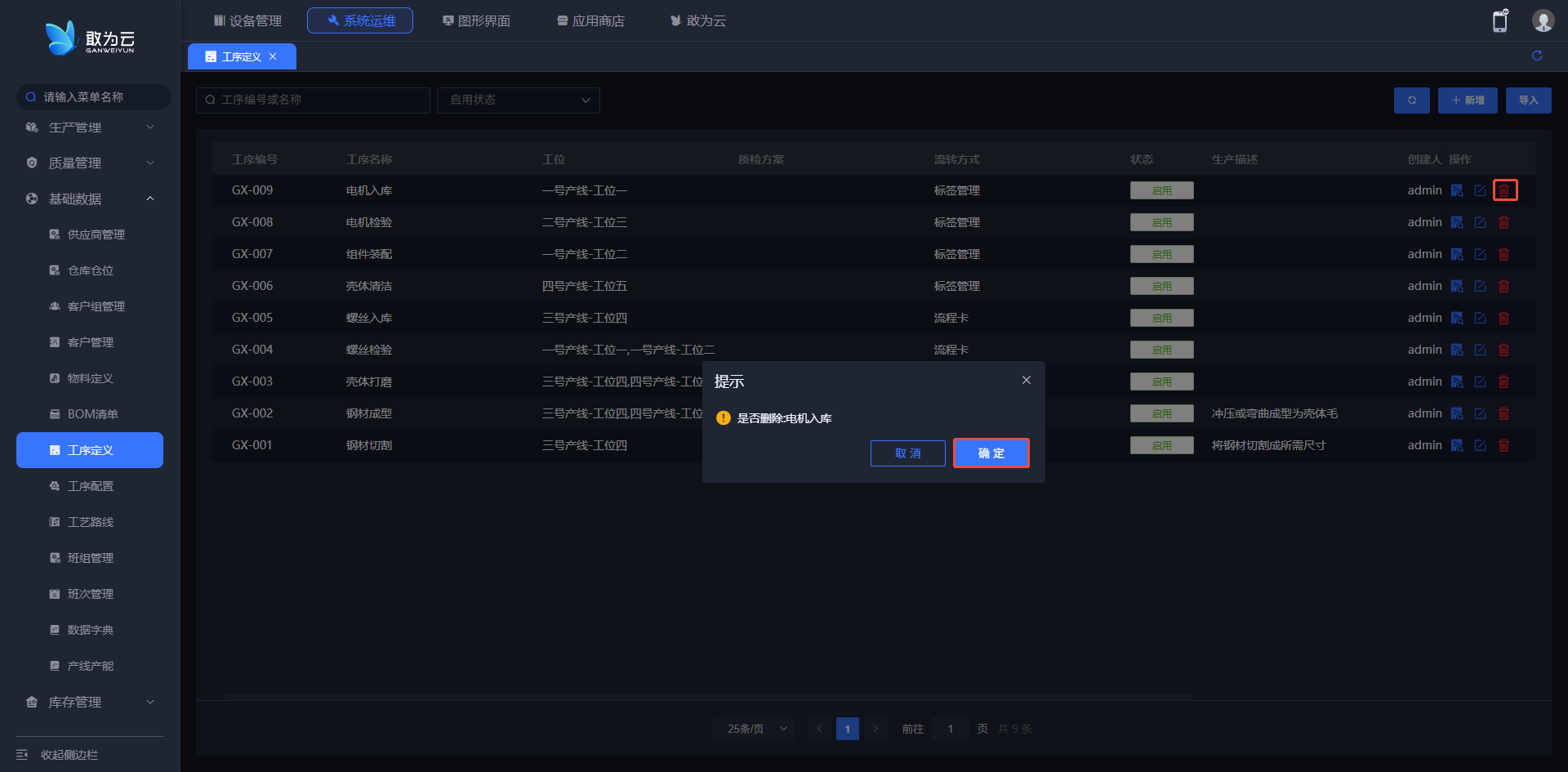Toggle the 启用 status tag for GX-001
Viewport: 1568px width, 772px height.
tap(1161, 445)
